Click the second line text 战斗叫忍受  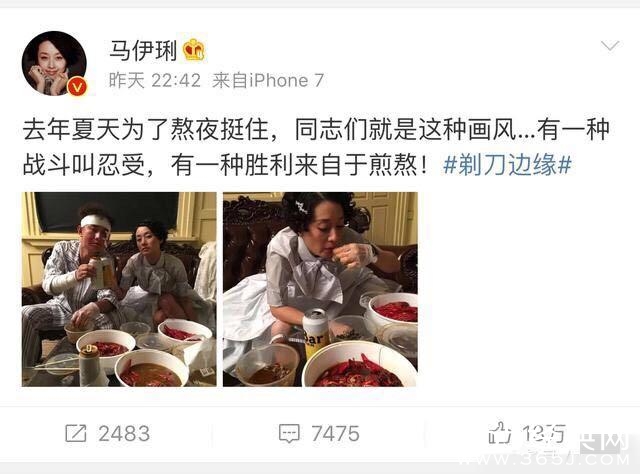point(84,165)
